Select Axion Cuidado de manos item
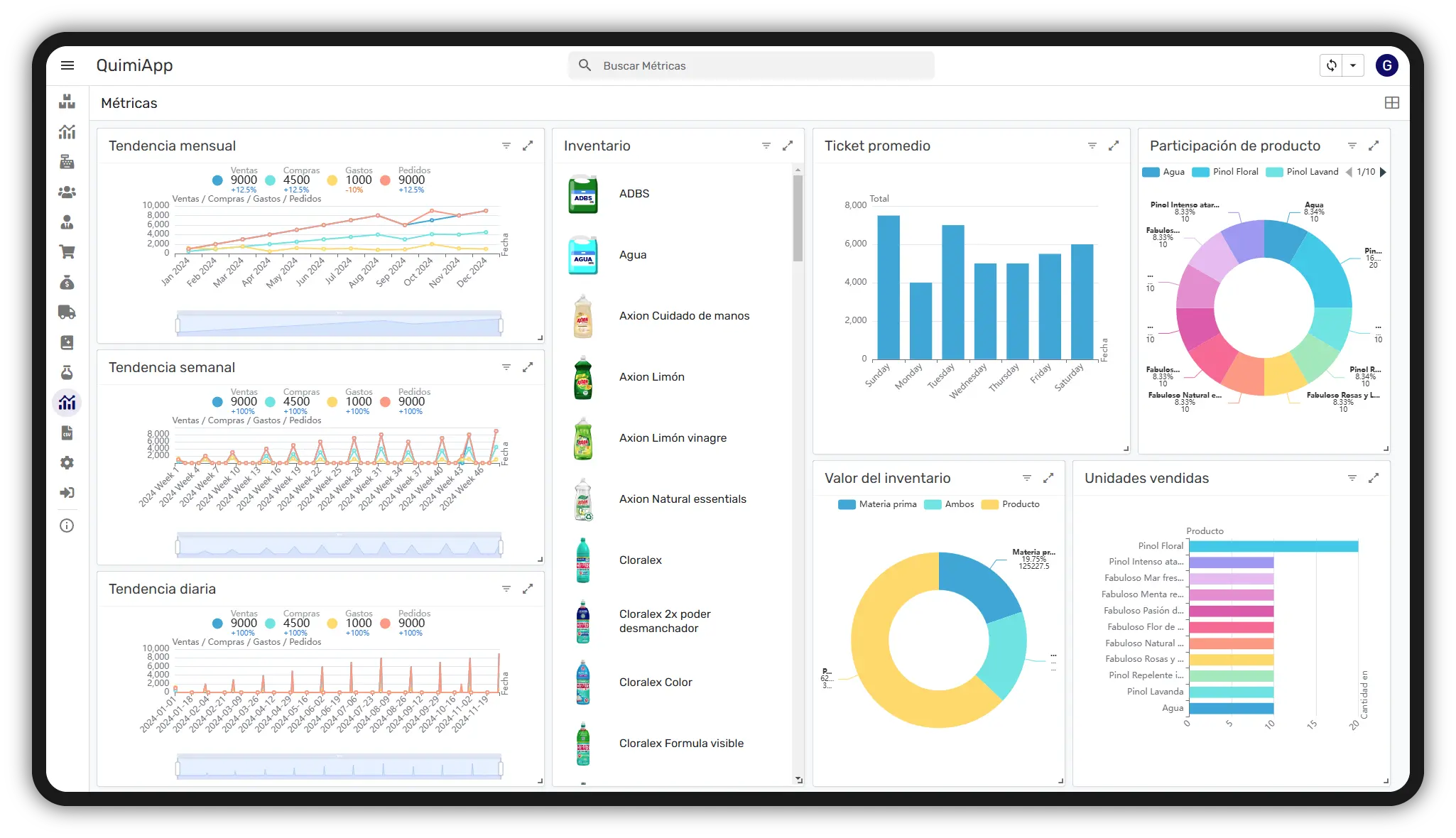Viewport: 1456px width, 838px height. point(673,316)
